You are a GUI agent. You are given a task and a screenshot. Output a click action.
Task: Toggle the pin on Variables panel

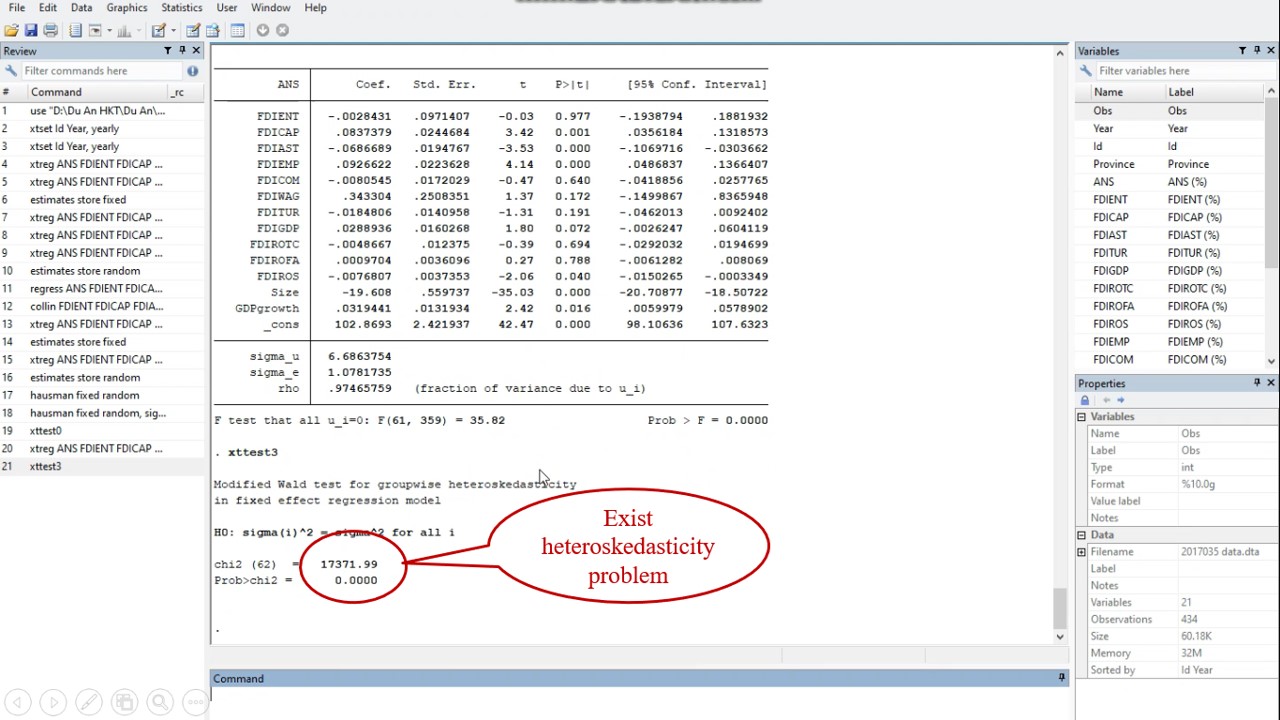[x=1256, y=51]
